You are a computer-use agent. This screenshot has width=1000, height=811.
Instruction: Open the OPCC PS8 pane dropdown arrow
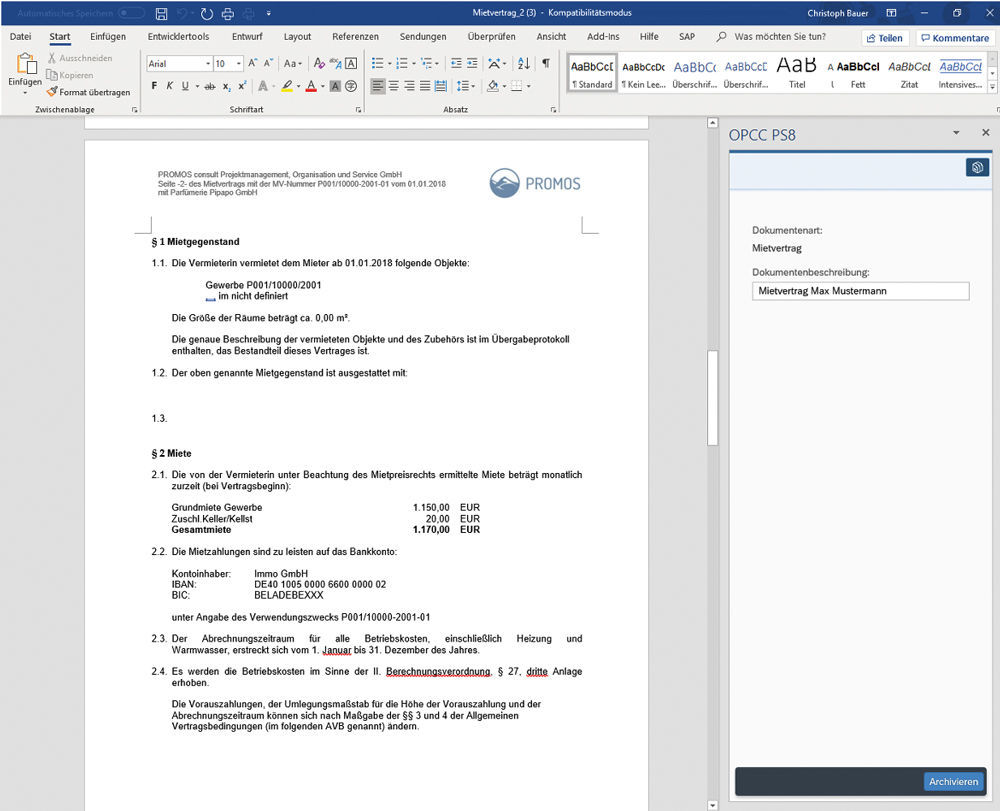pyautogui.click(x=956, y=132)
